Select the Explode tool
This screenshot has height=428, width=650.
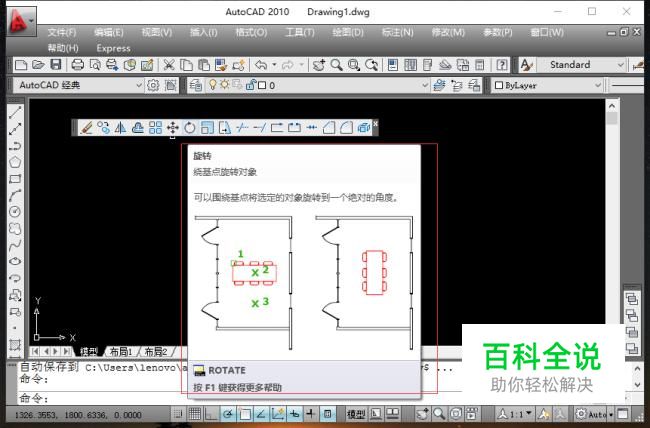click(x=364, y=127)
